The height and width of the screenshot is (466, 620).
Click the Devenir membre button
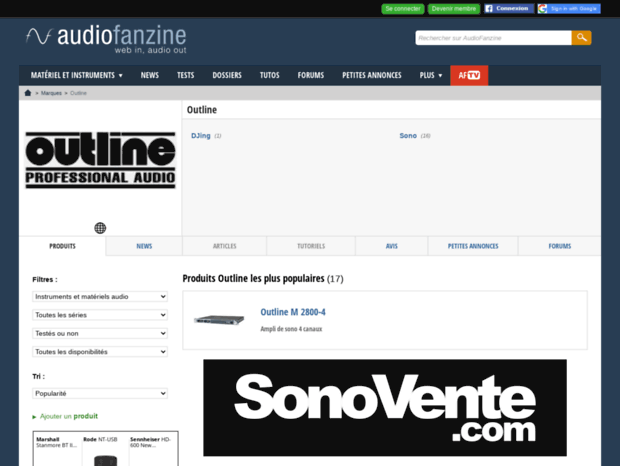pos(454,9)
